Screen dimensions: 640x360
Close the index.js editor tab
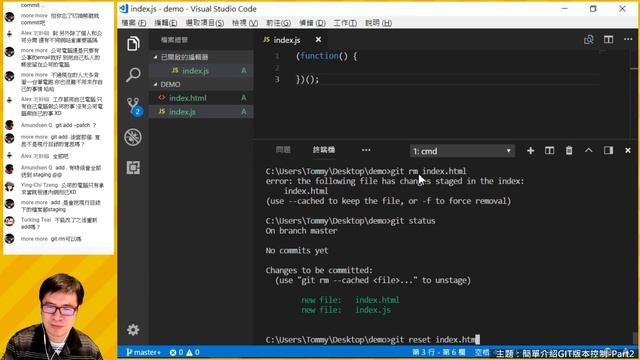(x=318, y=40)
